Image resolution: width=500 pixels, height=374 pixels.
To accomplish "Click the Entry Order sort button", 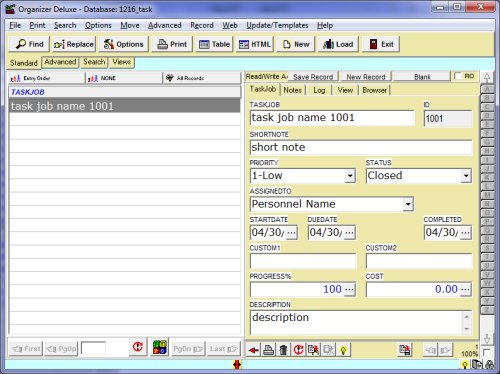I will click(46, 78).
